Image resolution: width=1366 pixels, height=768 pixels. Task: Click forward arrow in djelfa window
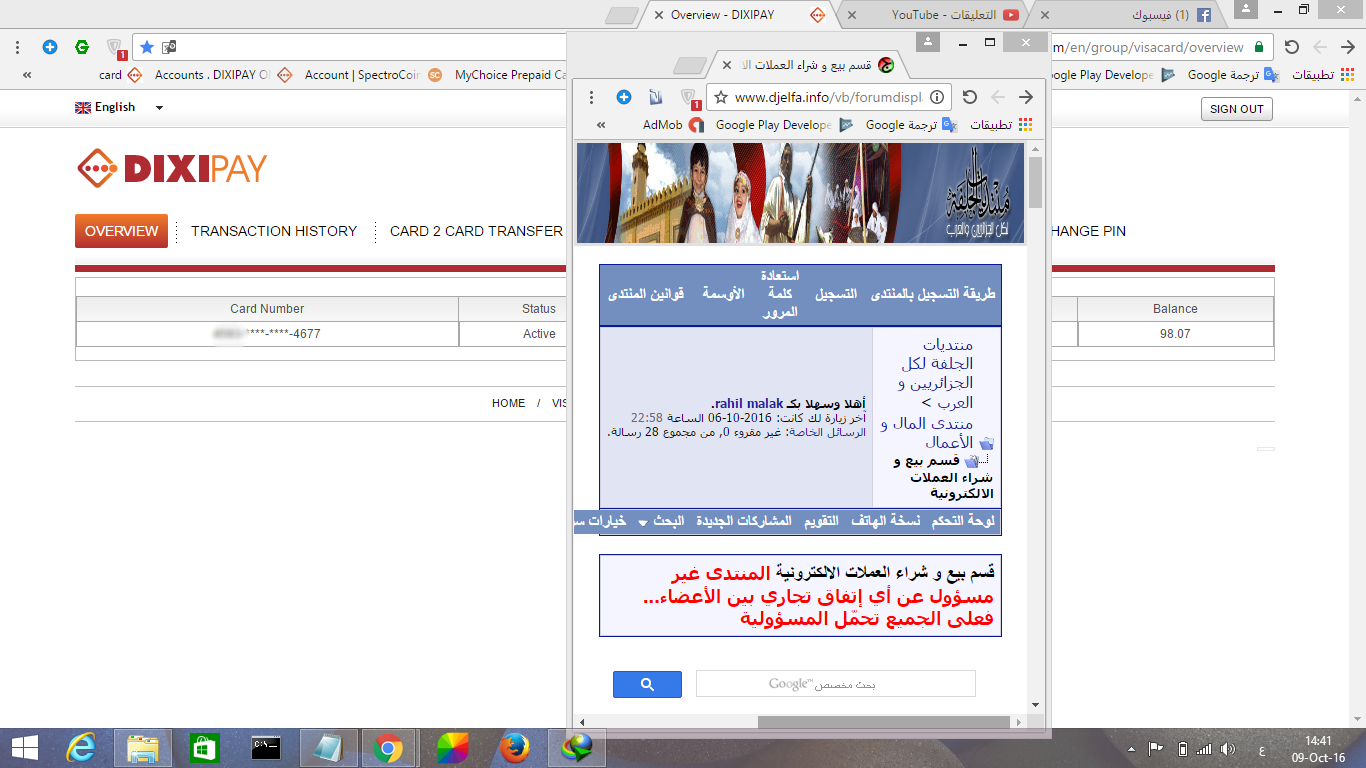(1025, 97)
